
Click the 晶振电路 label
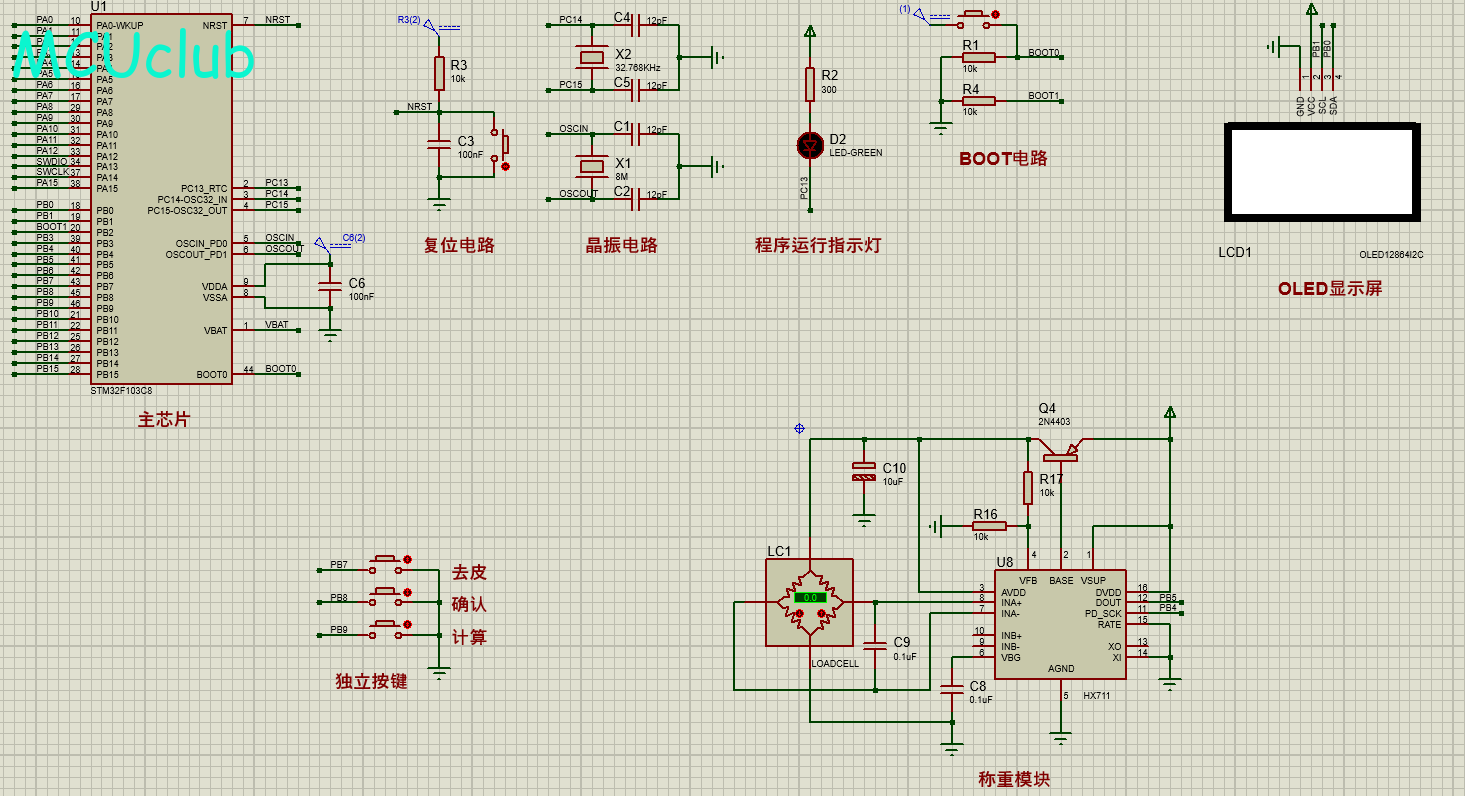[622, 245]
